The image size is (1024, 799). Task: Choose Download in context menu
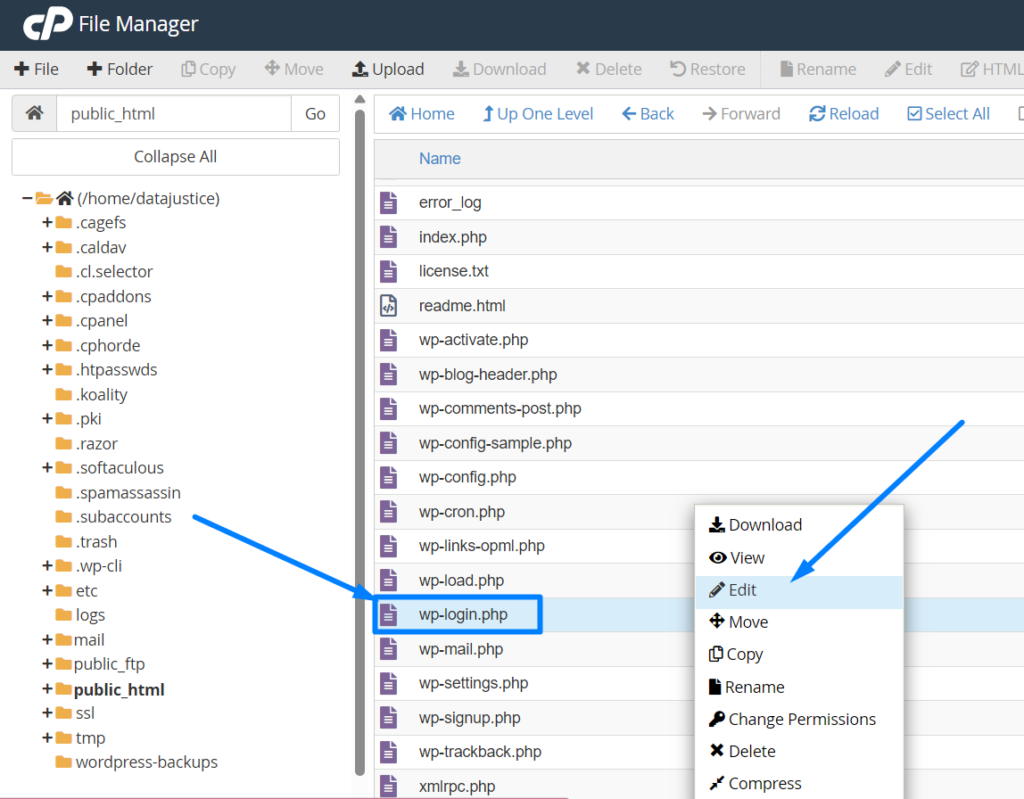click(799, 525)
